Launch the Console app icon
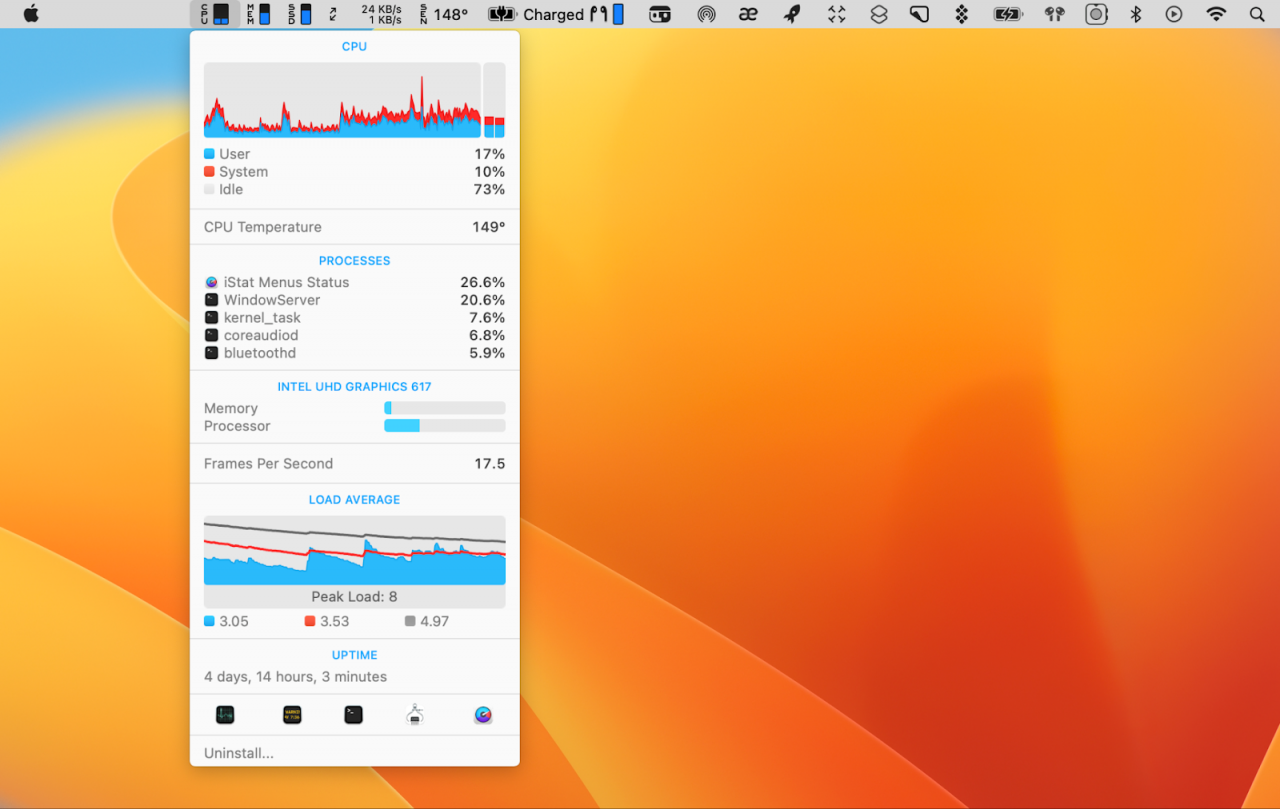 292,715
